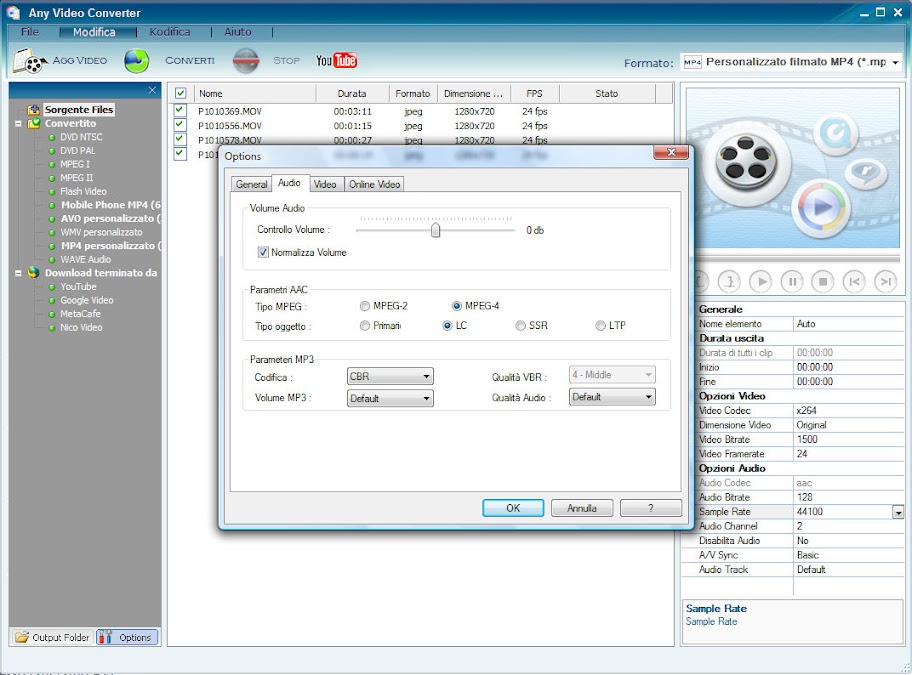This screenshot has height=675, width=912.
Task: Confirm the Options dialog with OK
Action: [513, 508]
